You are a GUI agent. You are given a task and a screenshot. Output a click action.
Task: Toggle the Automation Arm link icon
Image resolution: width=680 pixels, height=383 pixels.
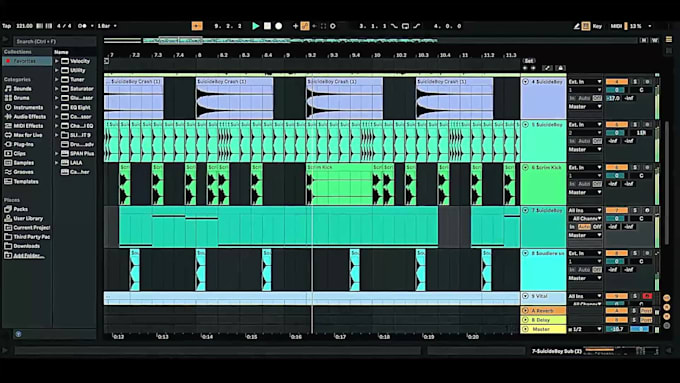point(305,26)
